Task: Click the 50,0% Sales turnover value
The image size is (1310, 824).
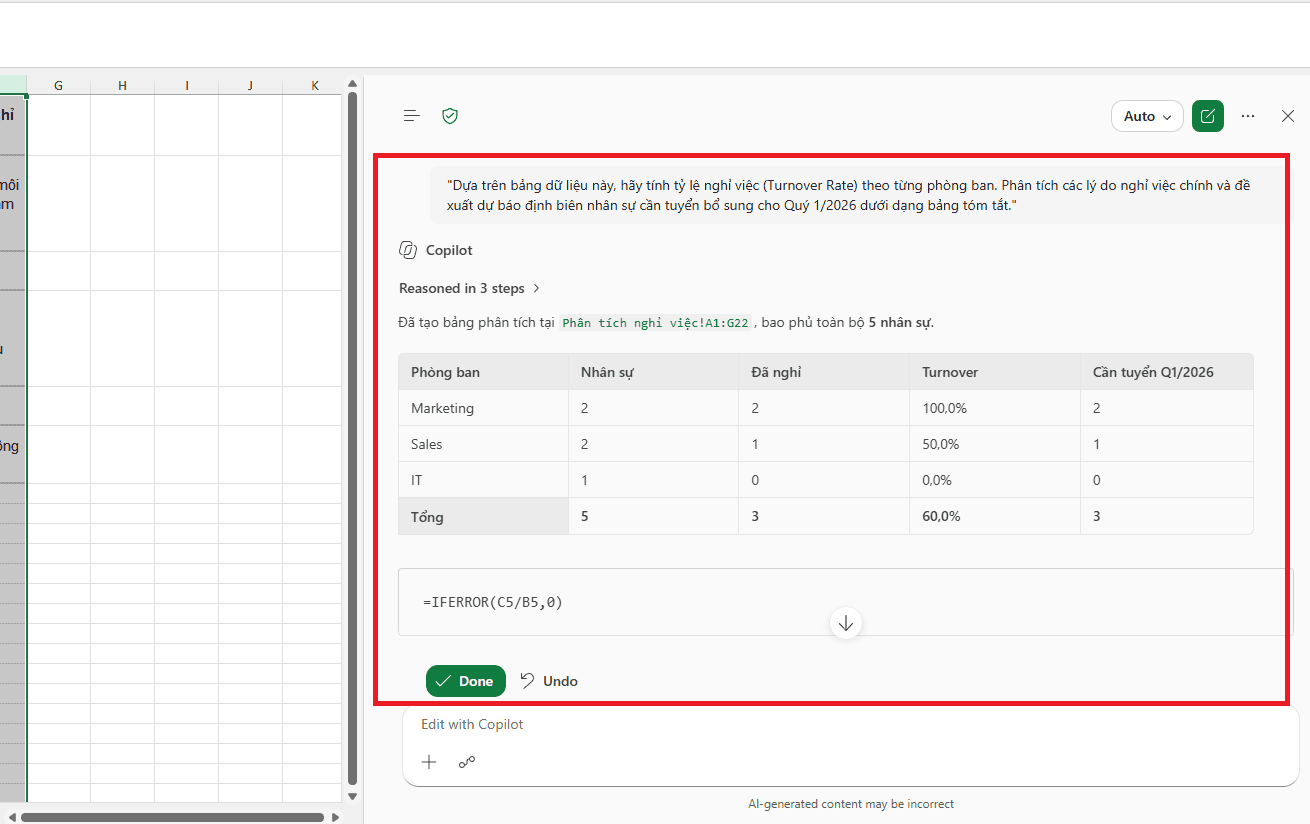Action: (940, 444)
